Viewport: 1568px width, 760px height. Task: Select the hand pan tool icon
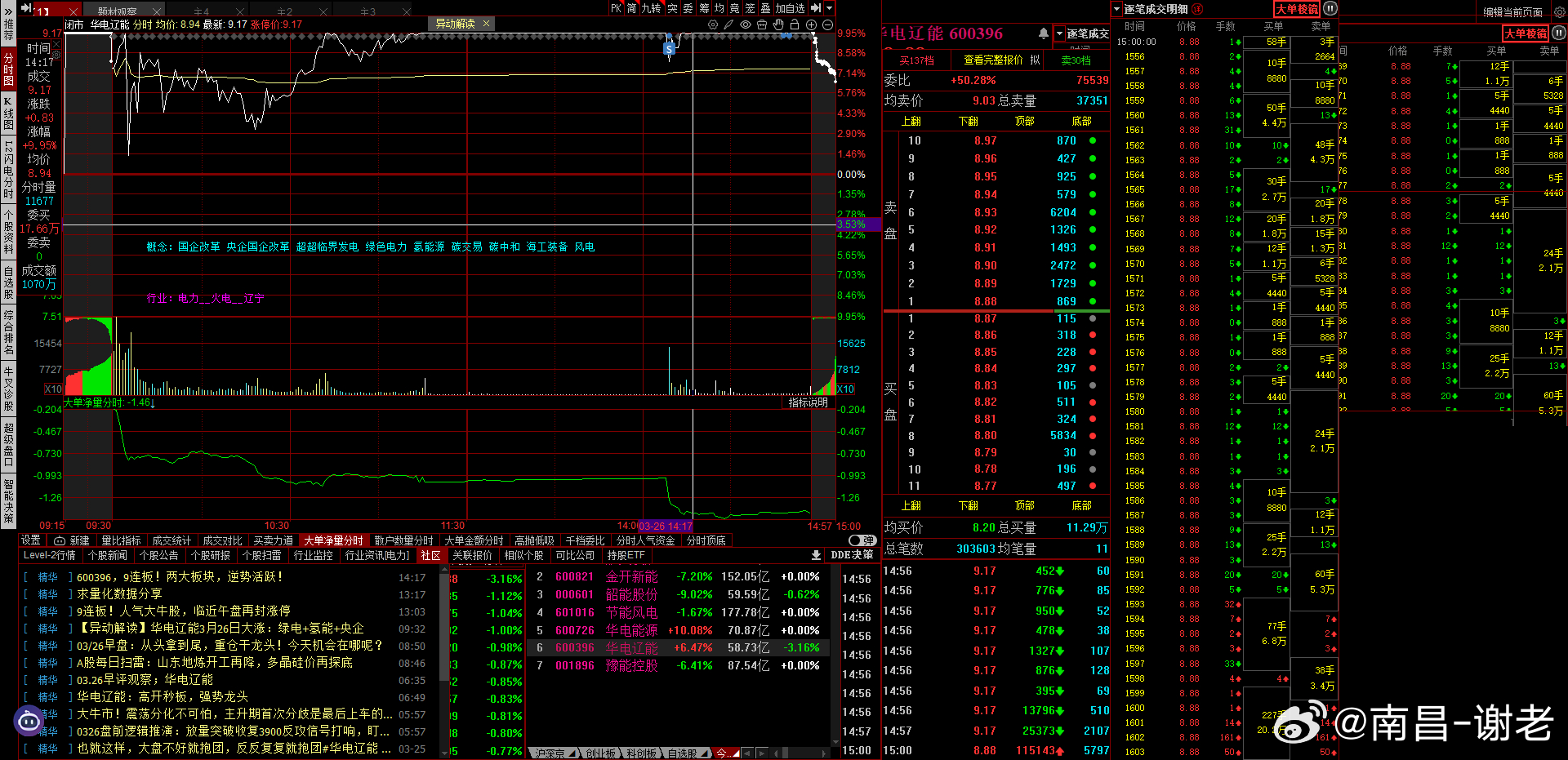click(x=778, y=24)
